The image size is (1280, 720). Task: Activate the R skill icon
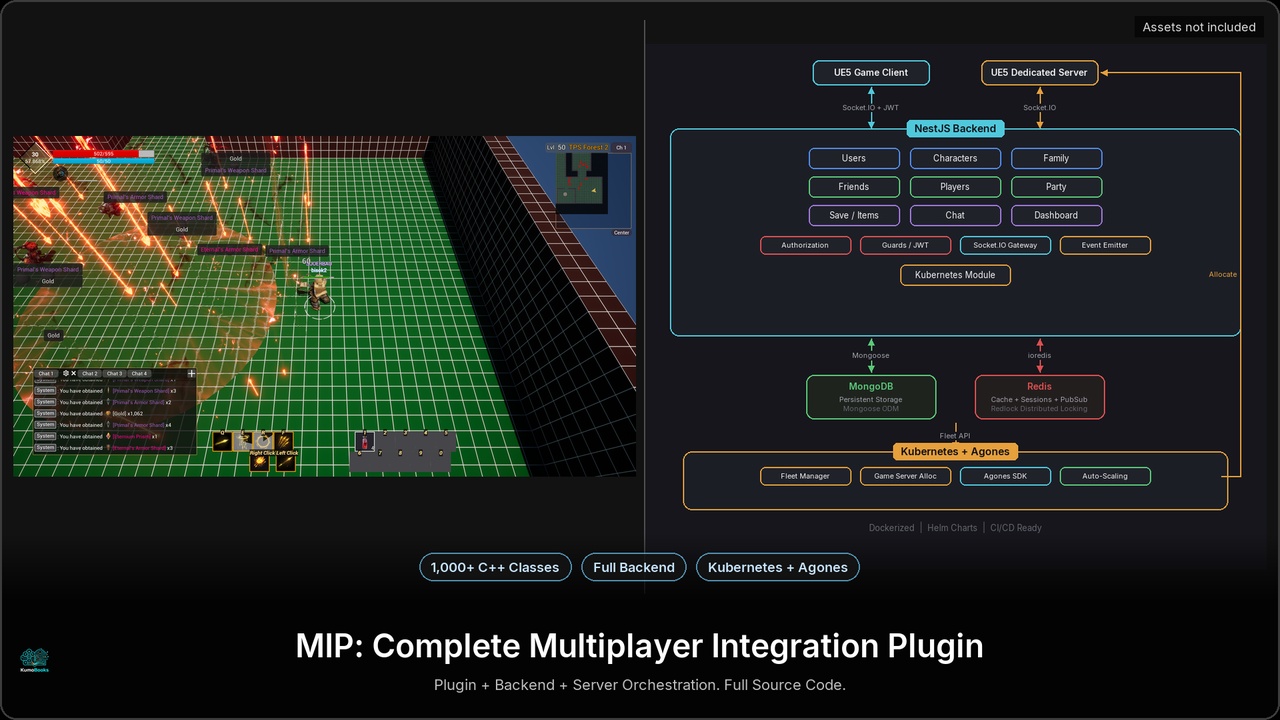[263, 441]
